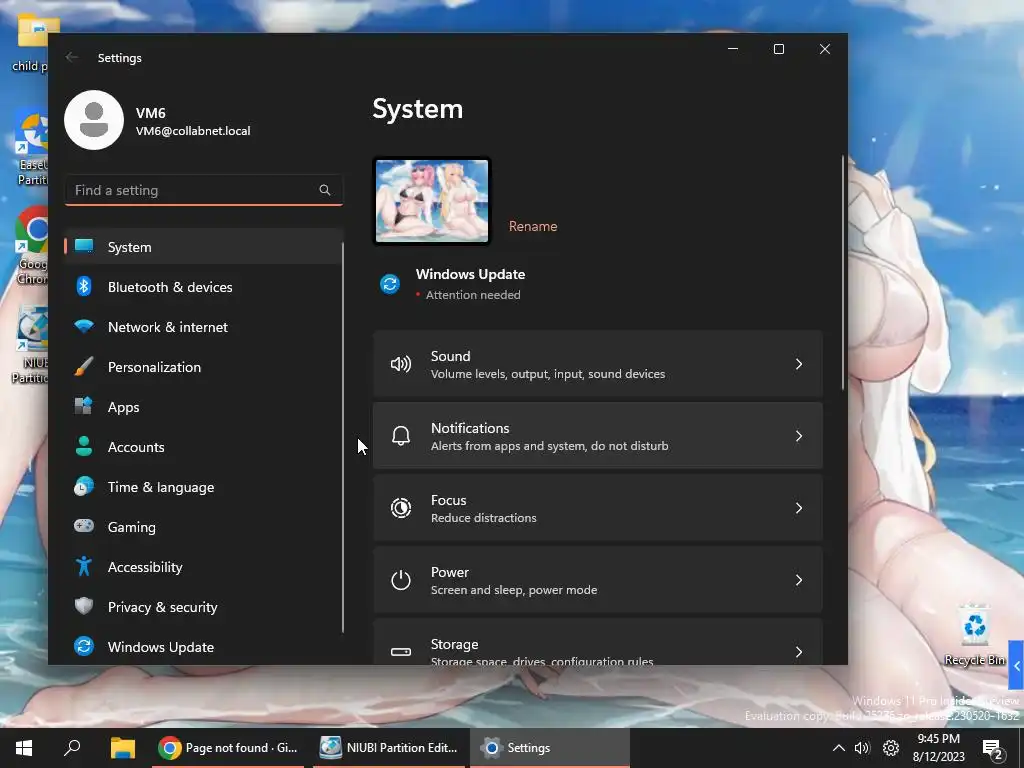Open the Recycle Bin desktop icon
The height and width of the screenshot is (768, 1024).
point(974,635)
